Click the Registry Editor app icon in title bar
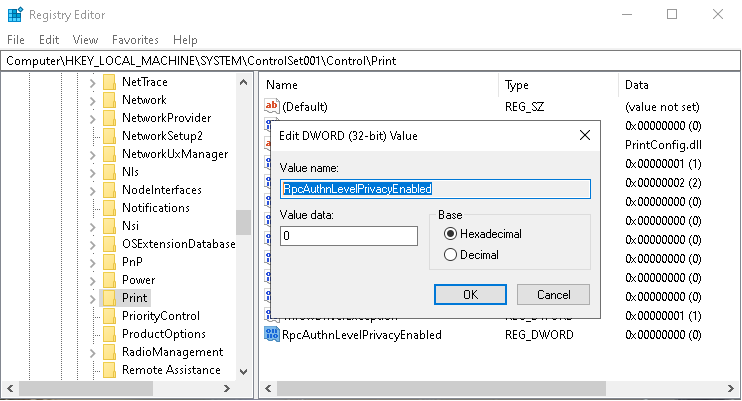Viewport: 742px width, 401px height. pos(15,15)
